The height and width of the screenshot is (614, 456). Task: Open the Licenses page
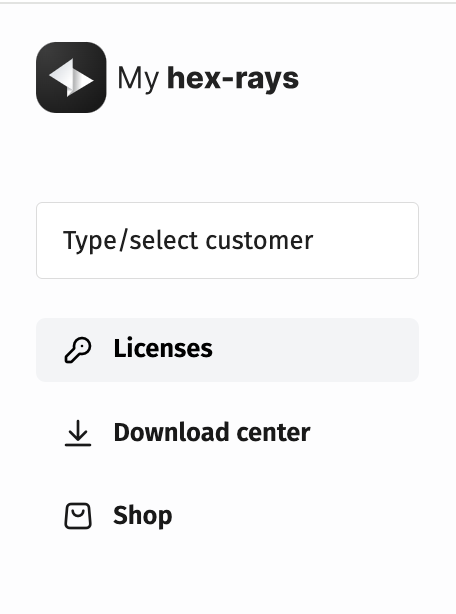(227, 350)
